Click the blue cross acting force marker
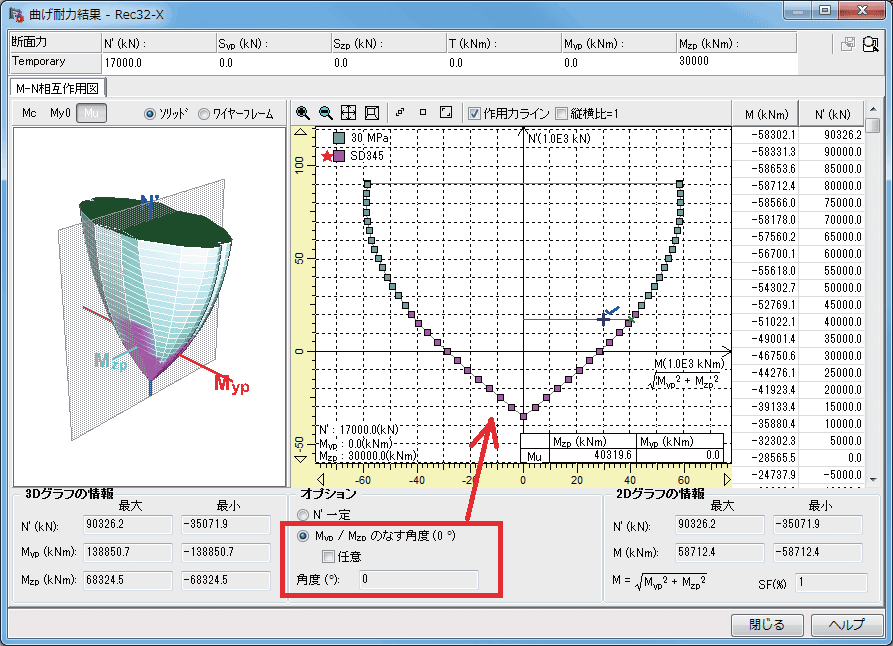The height and width of the screenshot is (646, 893). (x=603, y=319)
